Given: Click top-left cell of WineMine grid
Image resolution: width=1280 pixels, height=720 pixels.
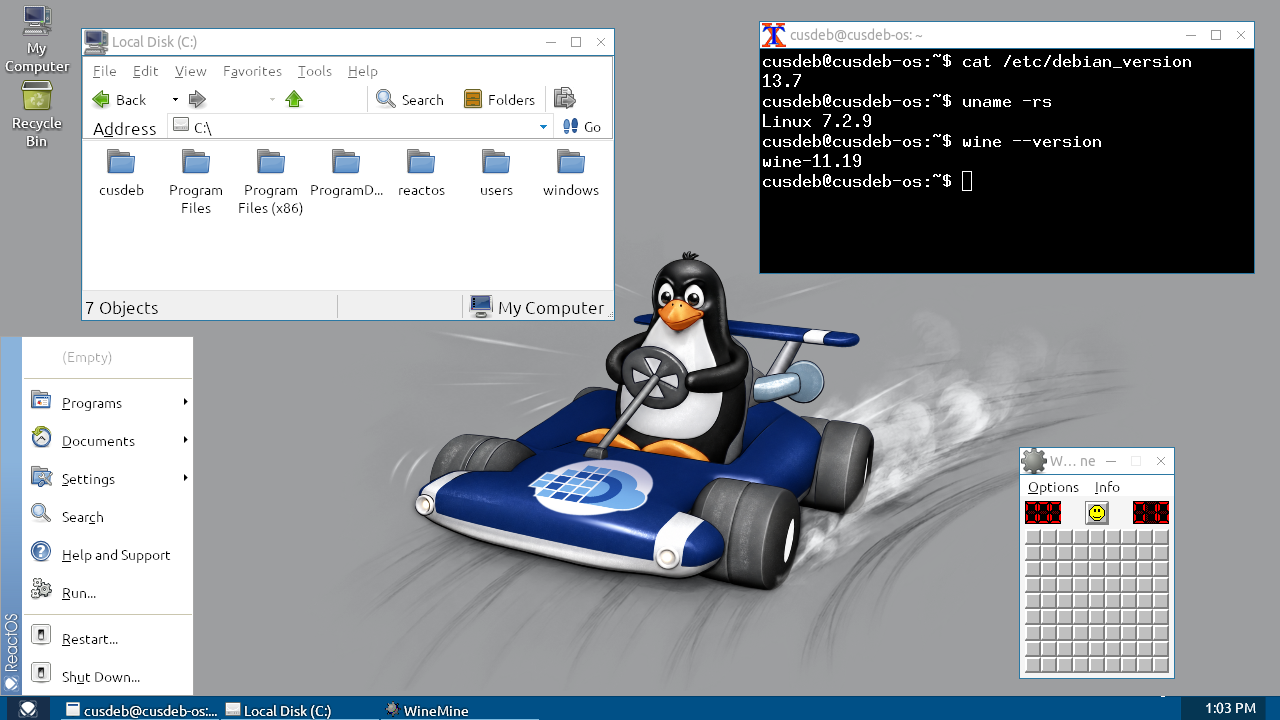Looking at the screenshot, I should (1033, 538).
